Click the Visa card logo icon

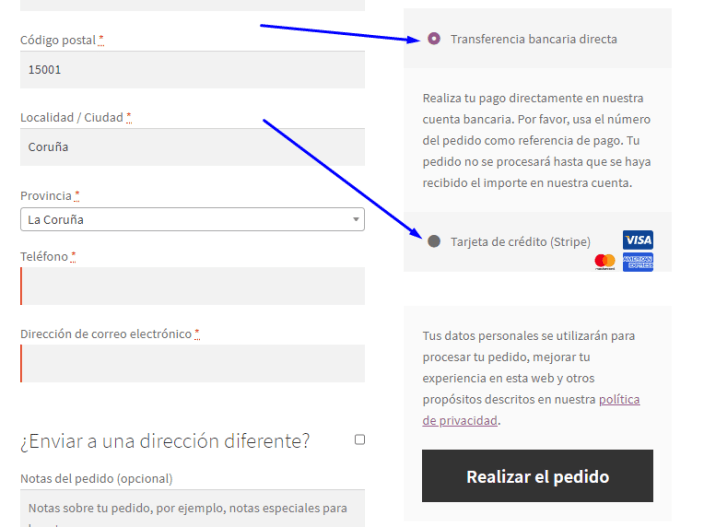[638, 240]
